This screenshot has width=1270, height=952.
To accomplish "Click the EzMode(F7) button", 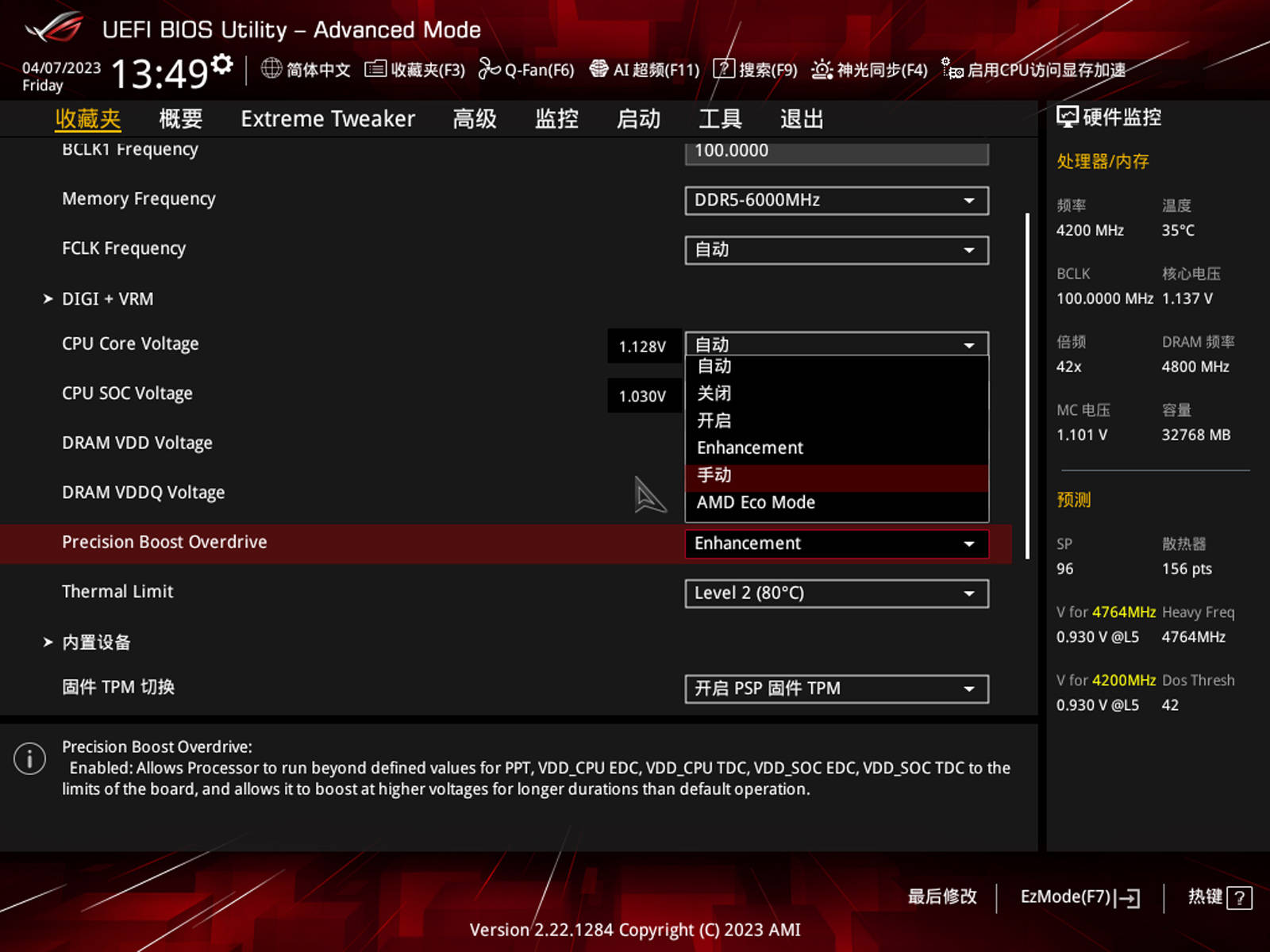I will pyautogui.click(x=1080, y=897).
